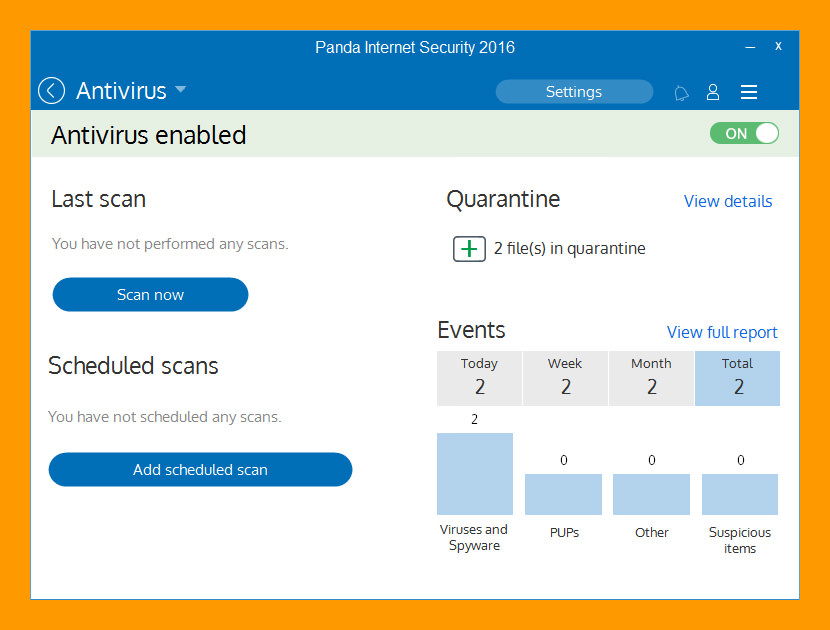Image resolution: width=830 pixels, height=630 pixels.
Task: Open the View full report link
Action: (x=722, y=332)
